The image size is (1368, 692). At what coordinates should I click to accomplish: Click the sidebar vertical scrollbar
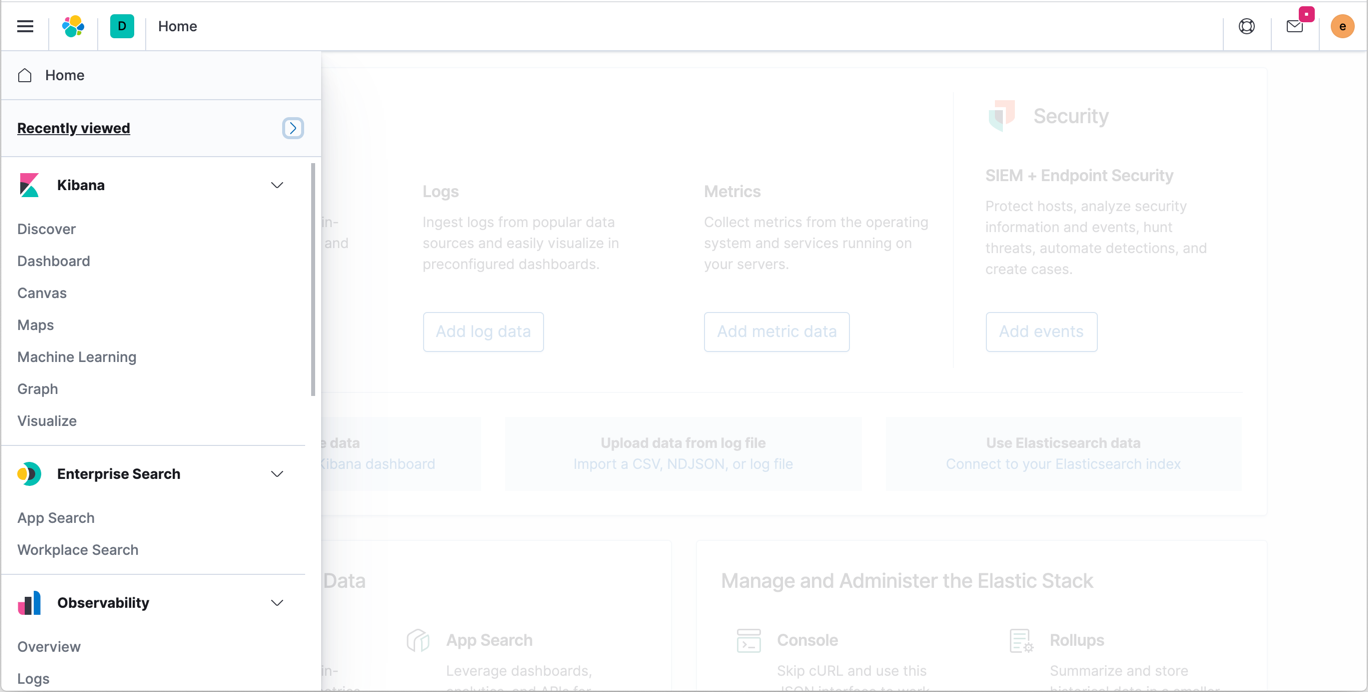click(x=313, y=280)
